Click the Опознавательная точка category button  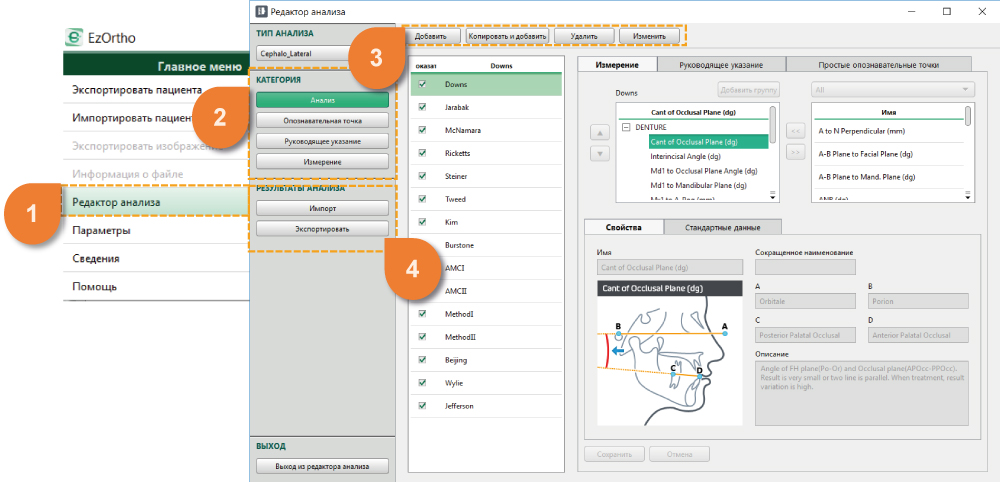click(321, 120)
